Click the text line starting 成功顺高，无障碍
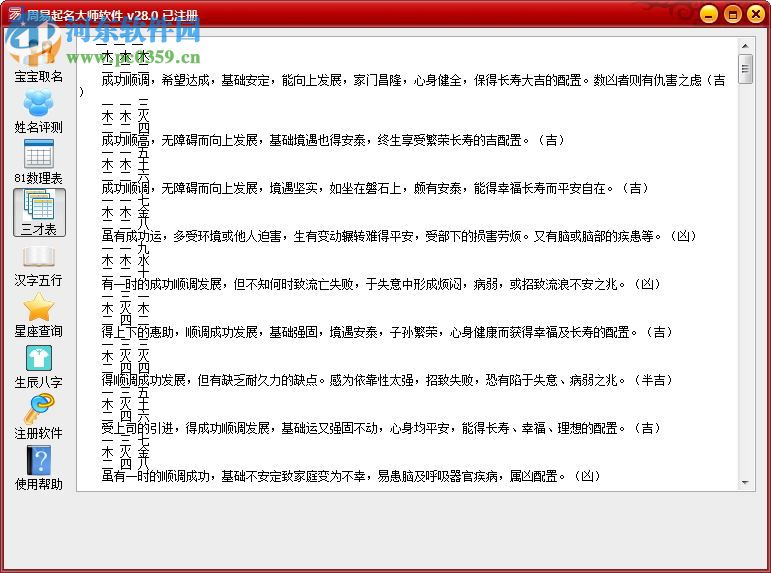The width and height of the screenshot is (771, 573). click(332, 140)
